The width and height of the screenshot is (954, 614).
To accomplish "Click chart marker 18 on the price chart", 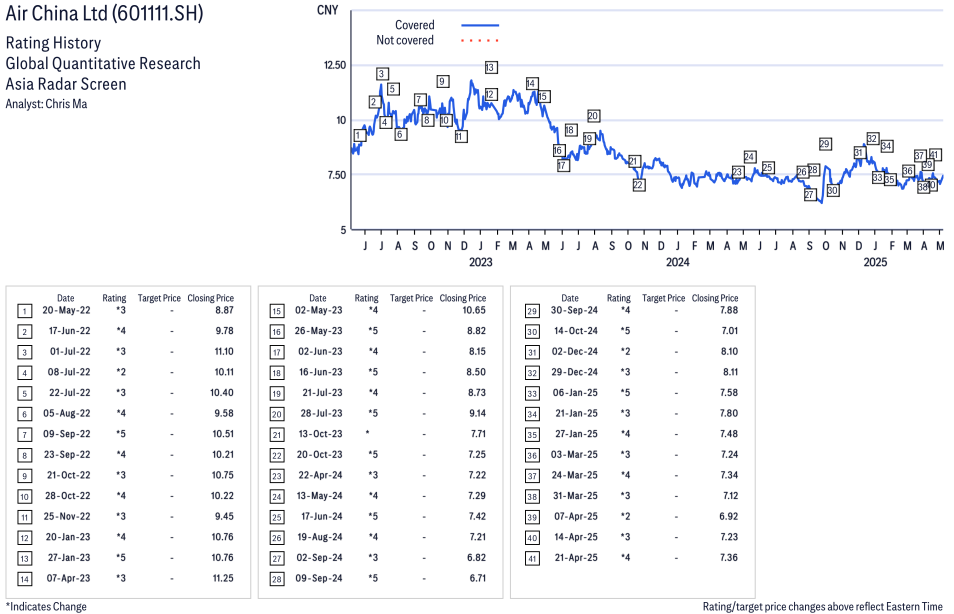I will (570, 130).
